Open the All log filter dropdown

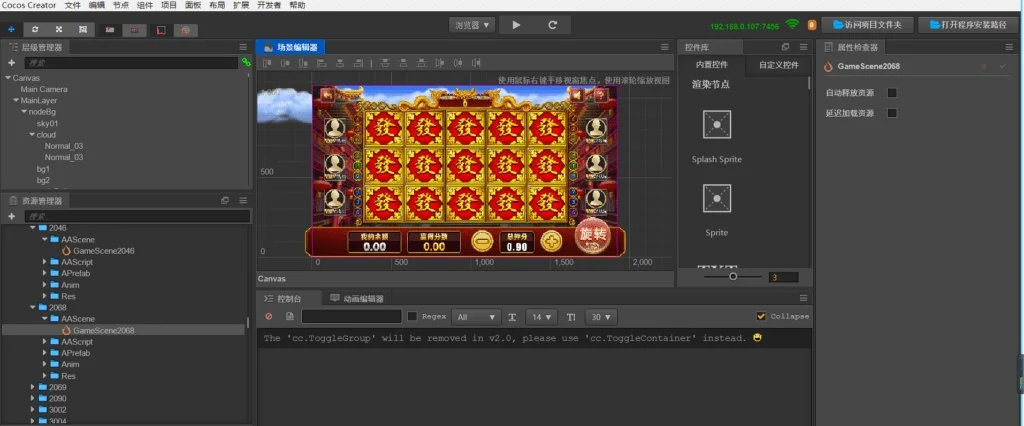476,317
